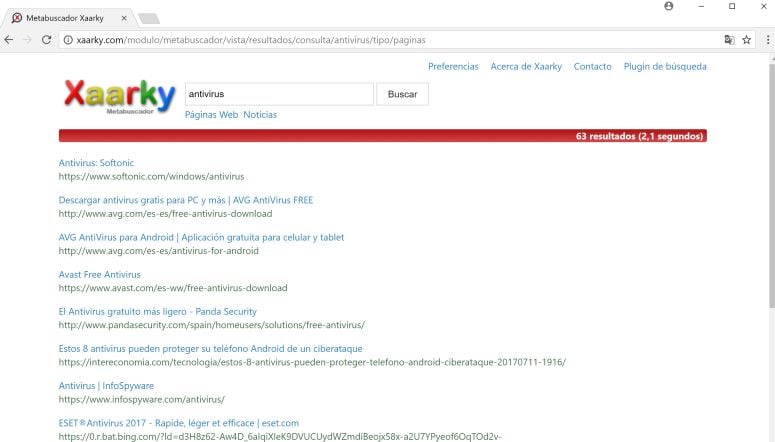
Task: Click the infospyware.com/antivirus URL text
Action: click(142, 399)
